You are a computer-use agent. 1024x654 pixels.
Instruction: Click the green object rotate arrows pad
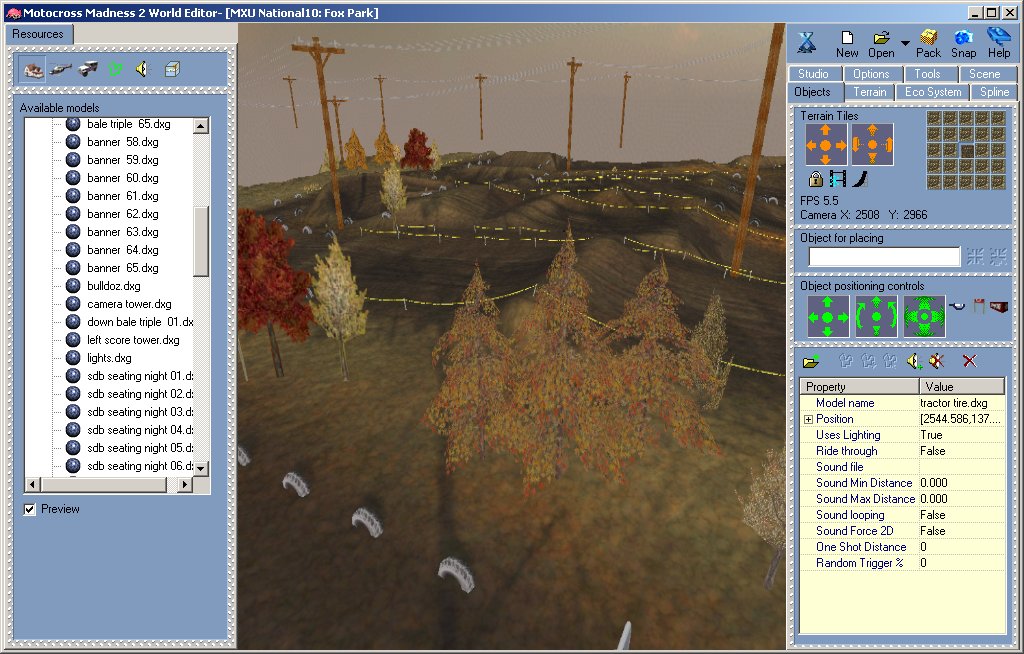[x=876, y=316]
